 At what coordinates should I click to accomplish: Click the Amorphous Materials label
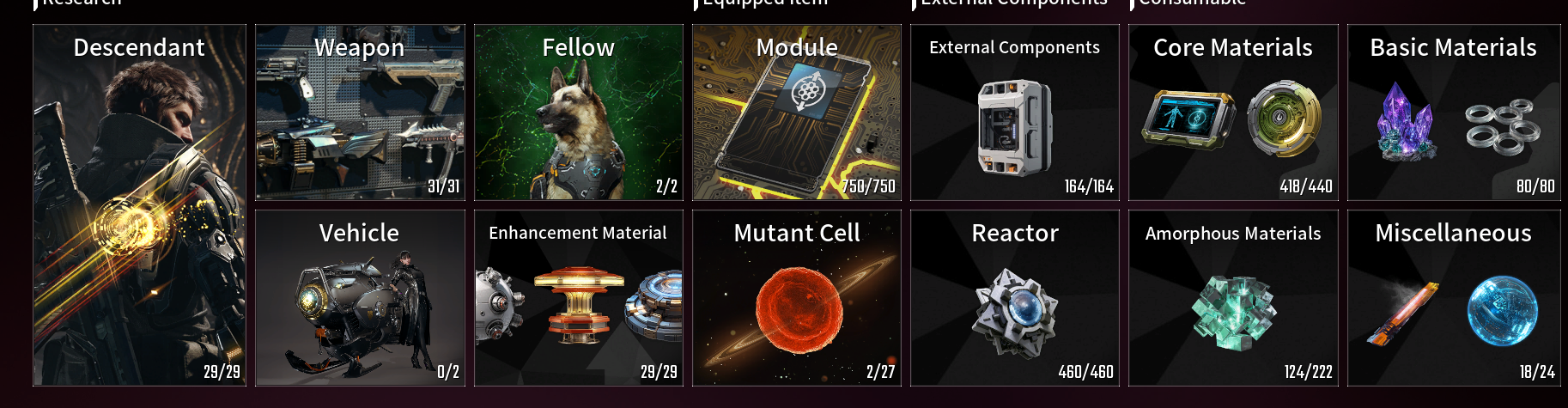tap(1233, 234)
